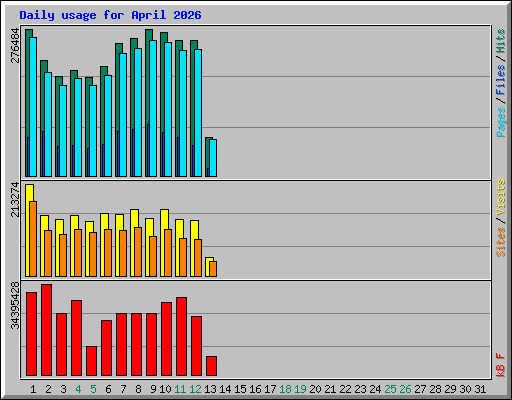512x400 pixels.
Task: Select day 24 on the x-axis
Action: (x=375, y=389)
